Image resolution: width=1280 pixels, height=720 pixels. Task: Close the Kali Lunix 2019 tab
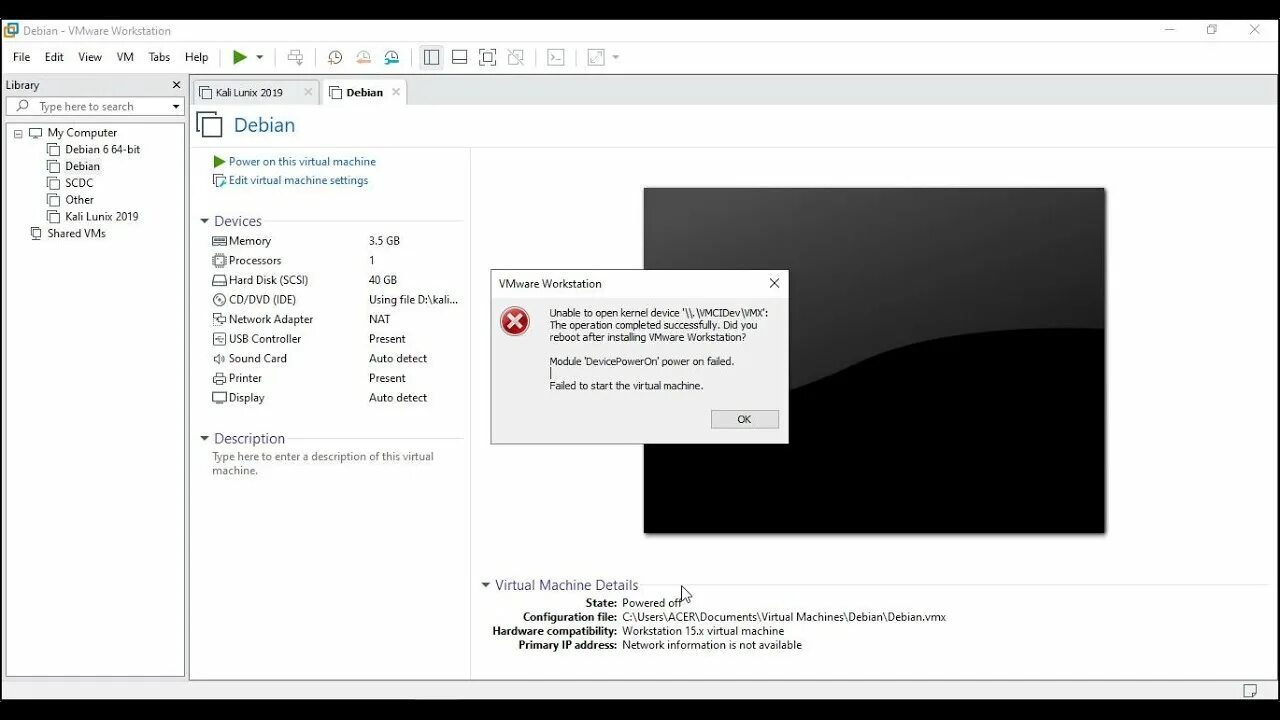click(x=308, y=92)
